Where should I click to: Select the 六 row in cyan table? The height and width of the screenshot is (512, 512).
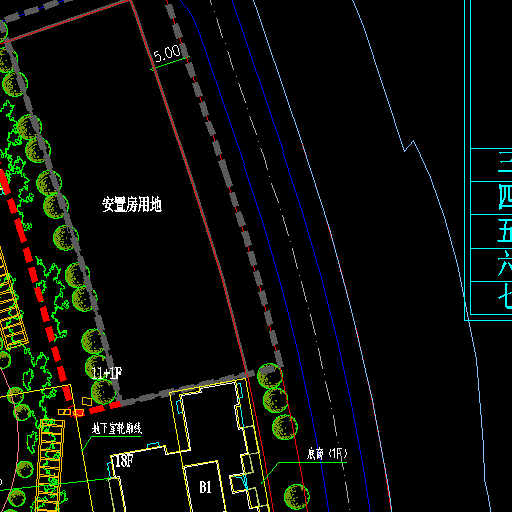pyautogui.click(x=491, y=265)
